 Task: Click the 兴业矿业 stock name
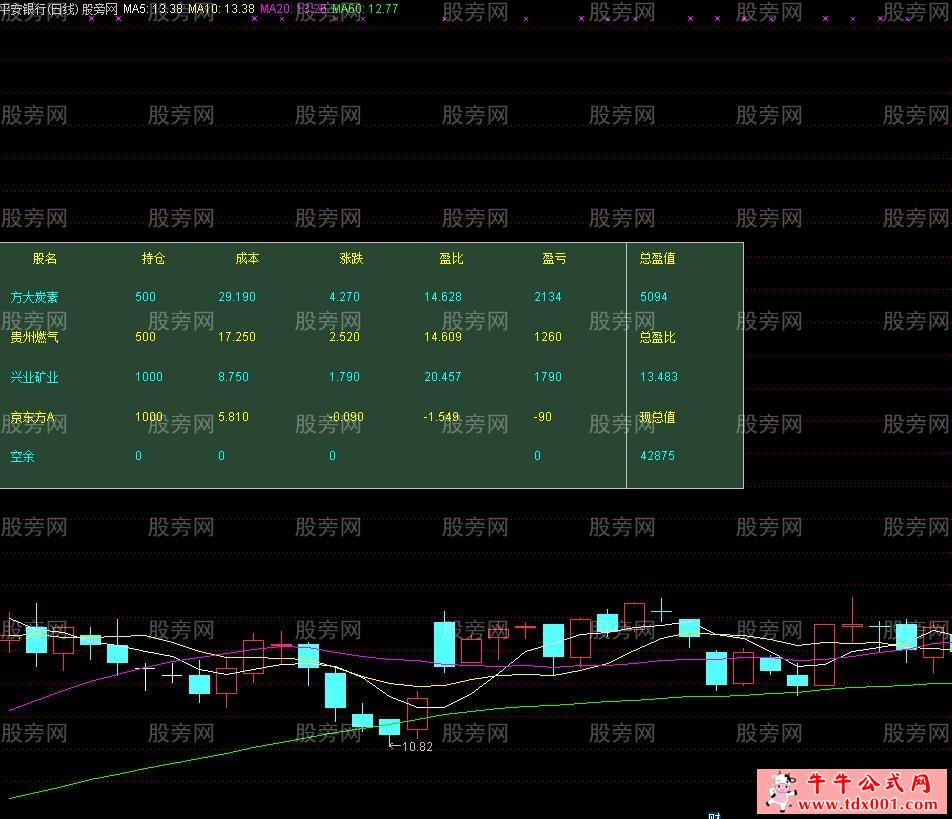[x=34, y=377]
